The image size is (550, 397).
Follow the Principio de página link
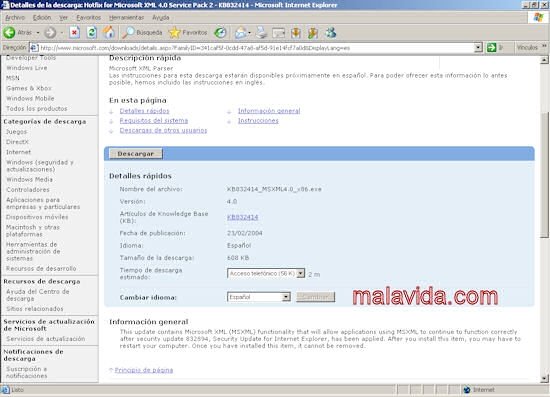point(144,370)
